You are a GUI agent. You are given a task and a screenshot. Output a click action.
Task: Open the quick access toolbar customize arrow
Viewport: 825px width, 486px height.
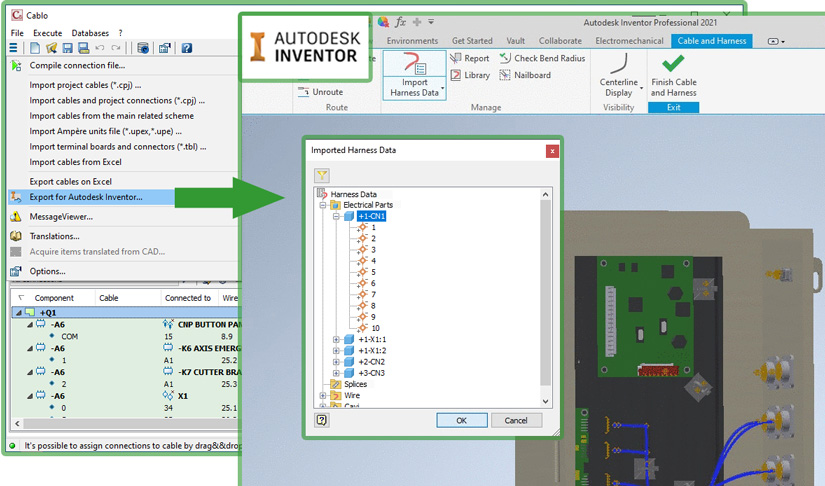point(431,22)
